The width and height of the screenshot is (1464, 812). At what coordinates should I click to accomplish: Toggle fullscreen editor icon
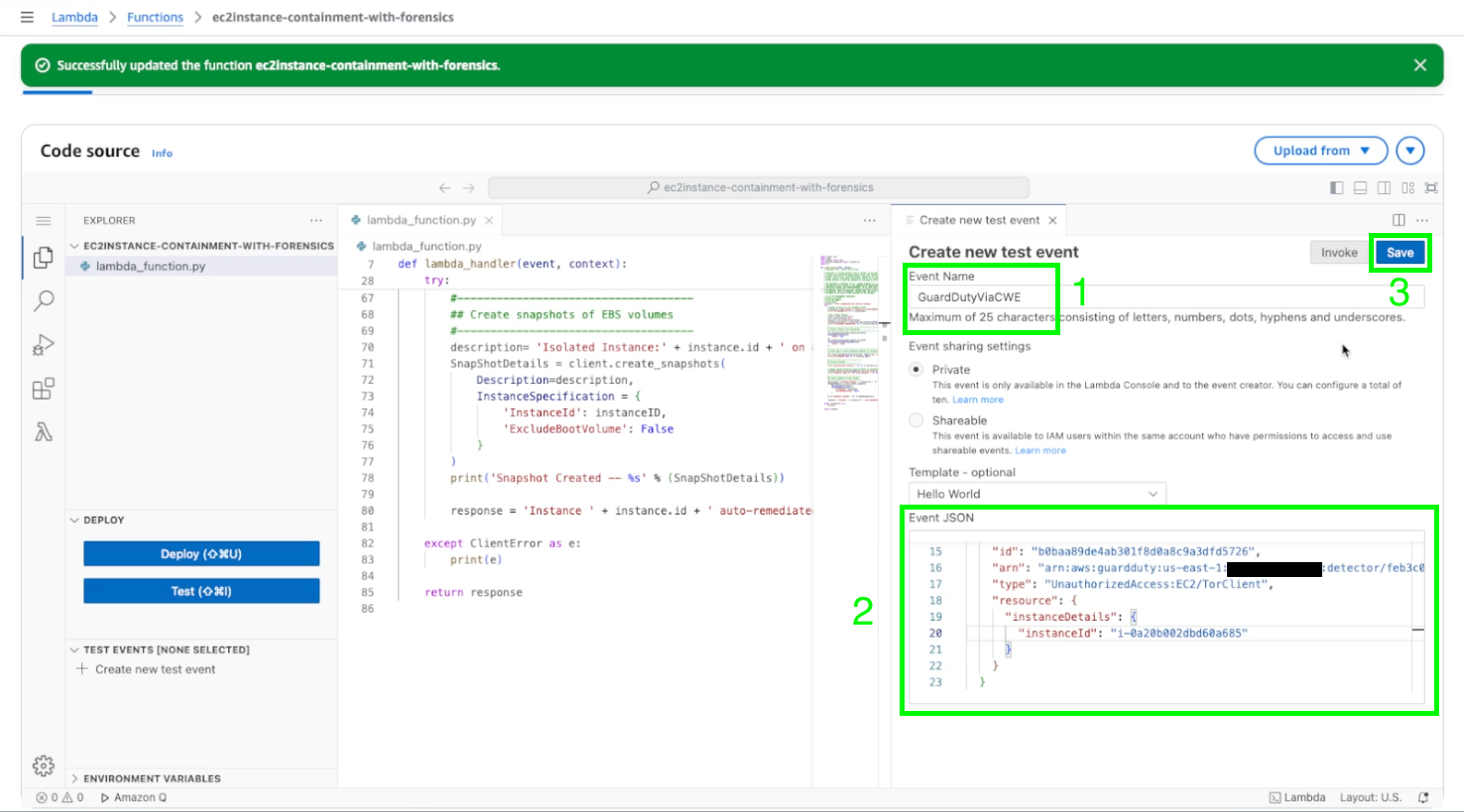pos(1431,187)
